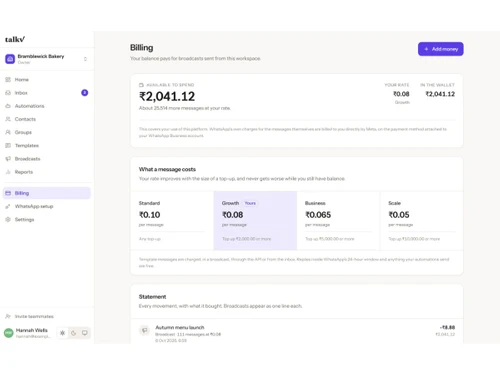Open Home from the sidebar
Screen dimensions: 500x375
click(x=47, y=80)
